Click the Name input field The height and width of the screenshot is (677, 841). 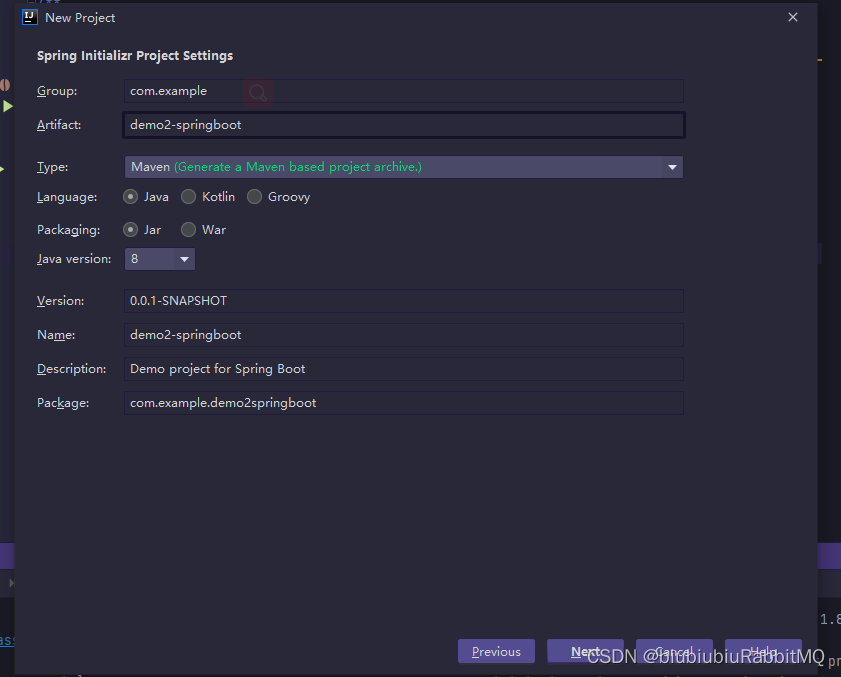403,335
